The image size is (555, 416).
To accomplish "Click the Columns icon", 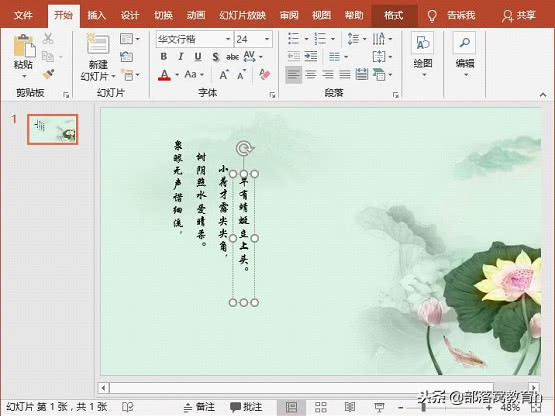I will (334, 57).
